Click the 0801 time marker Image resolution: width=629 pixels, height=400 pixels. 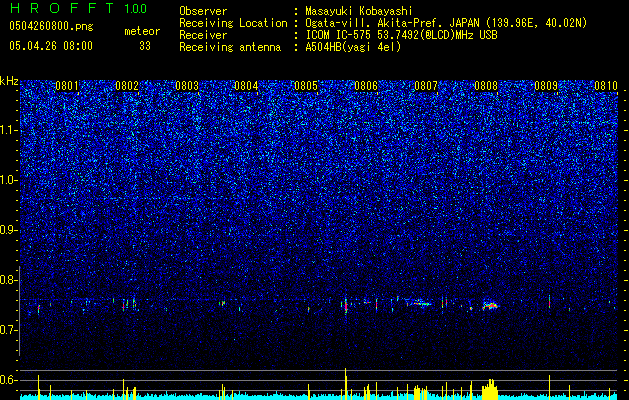pos(67,85)
